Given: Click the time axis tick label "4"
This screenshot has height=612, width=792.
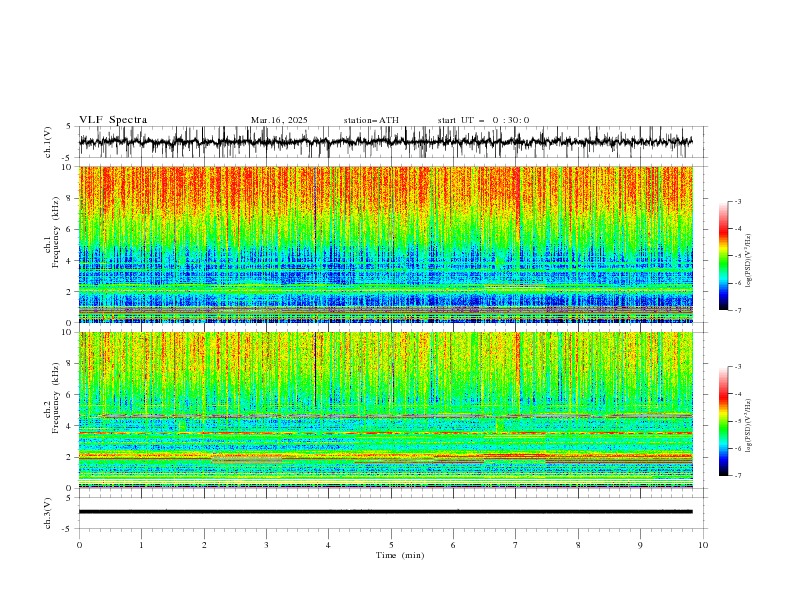Looking at the screenshot, I should point(328,545).
